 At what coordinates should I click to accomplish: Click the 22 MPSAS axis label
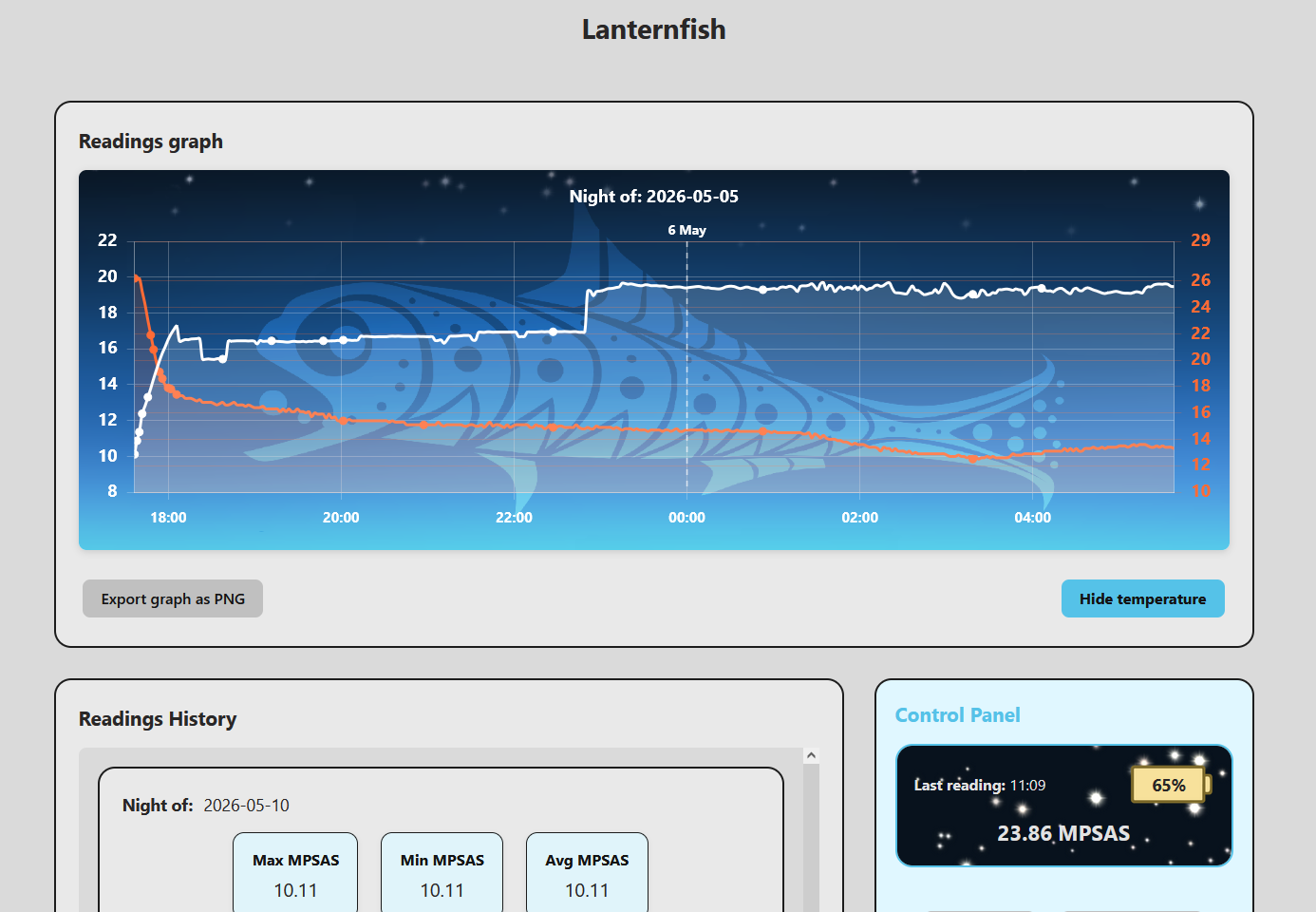click(107, 240)
